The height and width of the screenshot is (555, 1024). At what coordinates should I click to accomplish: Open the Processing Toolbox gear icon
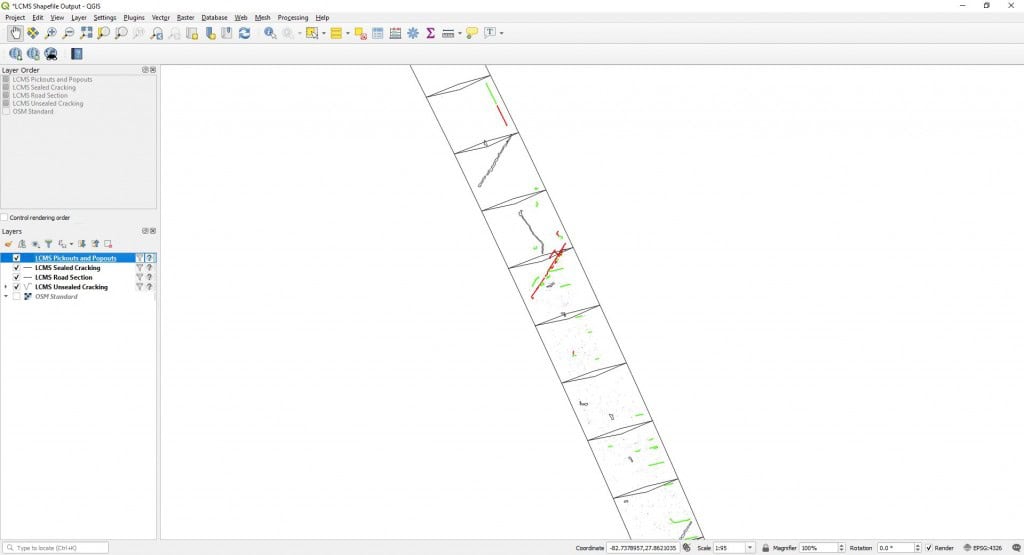[413, 33]
